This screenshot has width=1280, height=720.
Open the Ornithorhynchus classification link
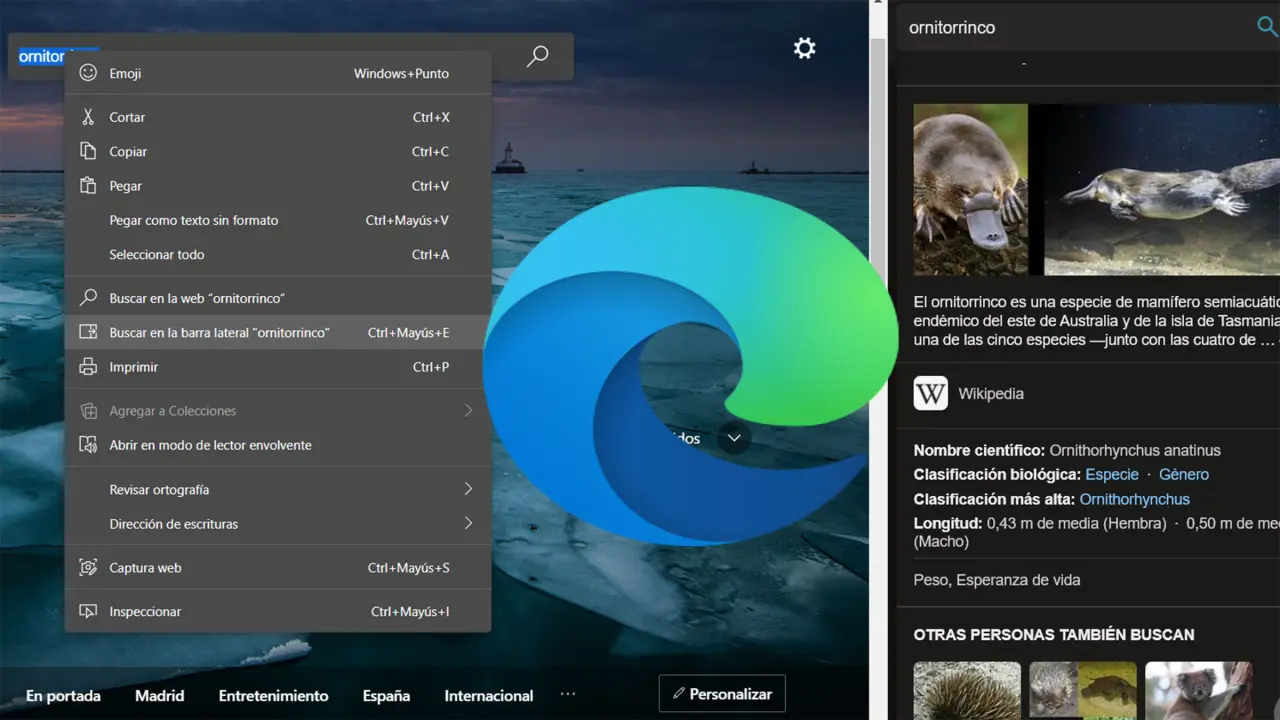point(1134,499)
